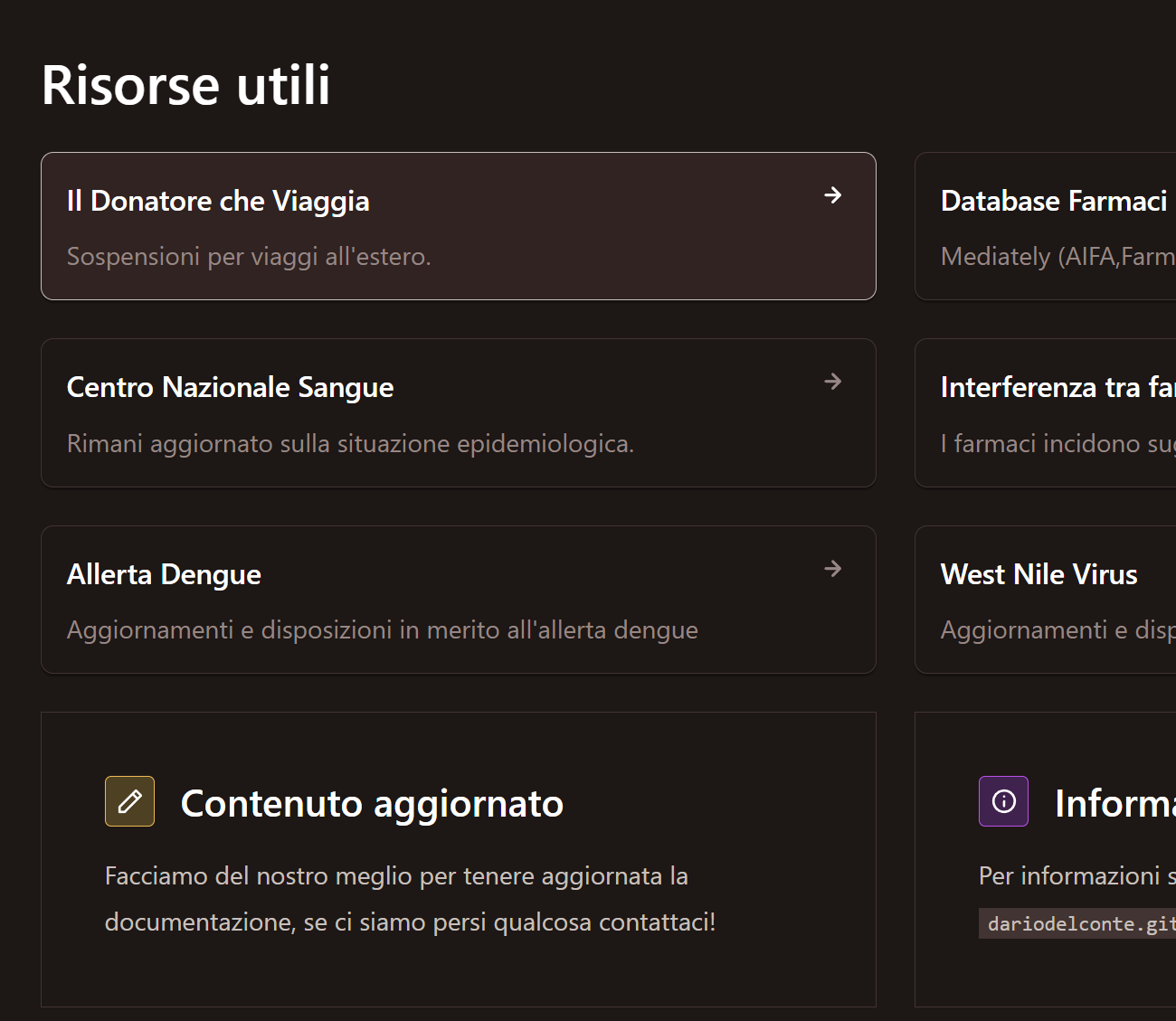The height and width of the screenshot is (1021, 1176).
Task: Click the yellow pencil icon beside Contenuto aggiornato
Action: click(129, 801)
